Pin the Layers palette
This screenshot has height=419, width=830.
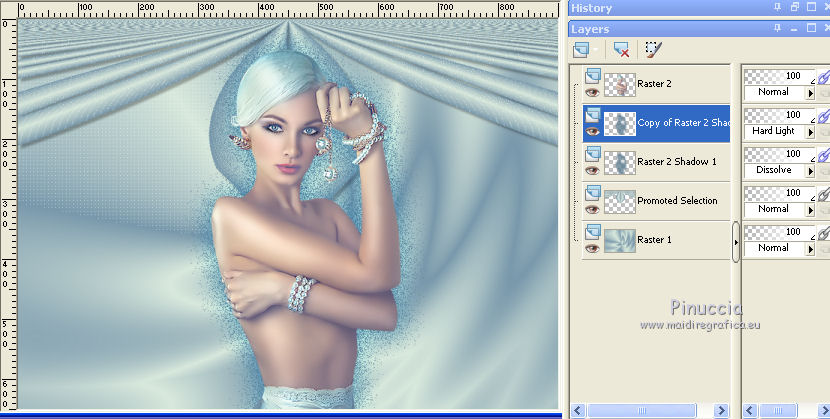pyautogui.click(x=778, y=28)
